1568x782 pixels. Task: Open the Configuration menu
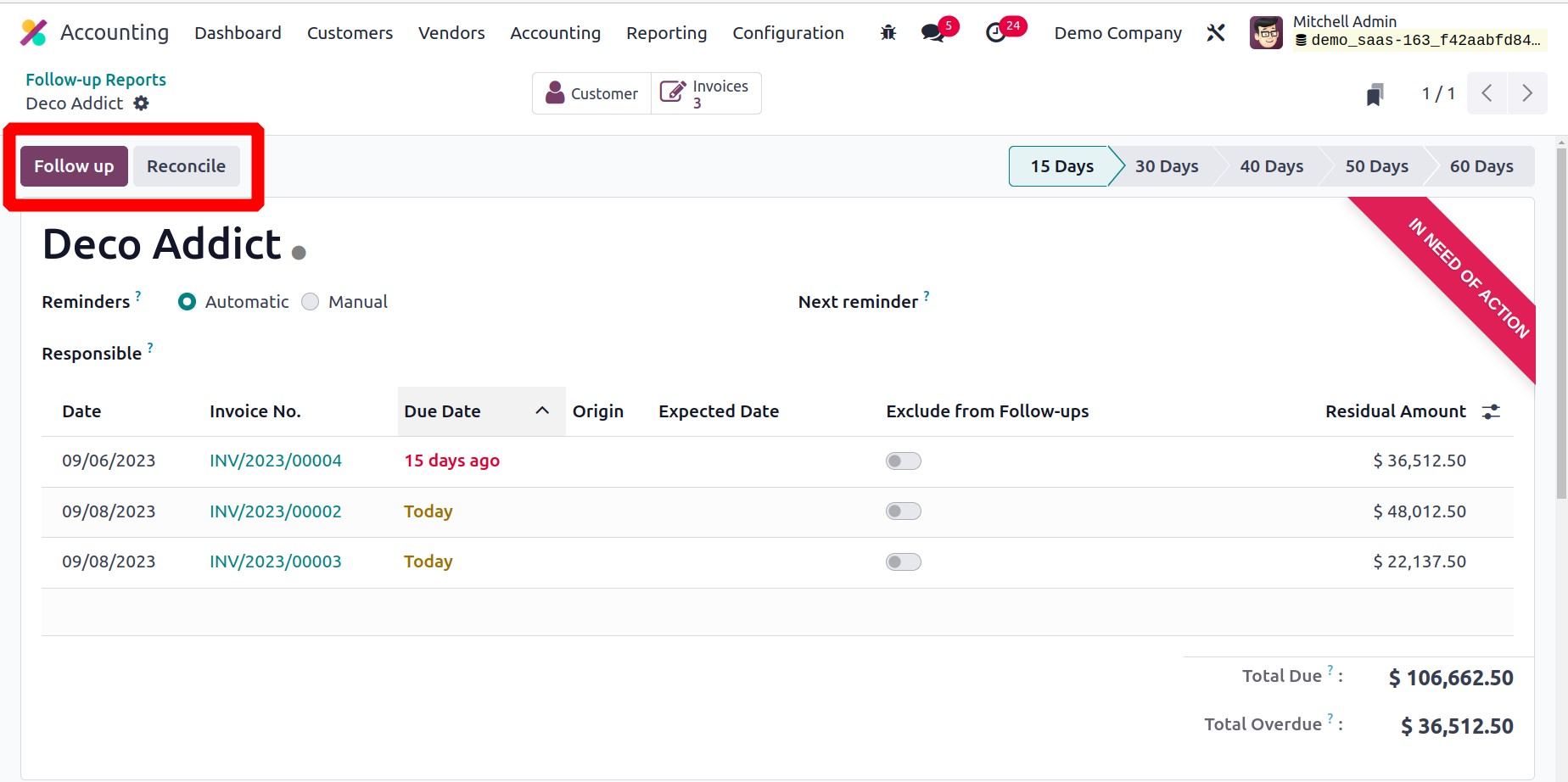click(x=787, y=33)
